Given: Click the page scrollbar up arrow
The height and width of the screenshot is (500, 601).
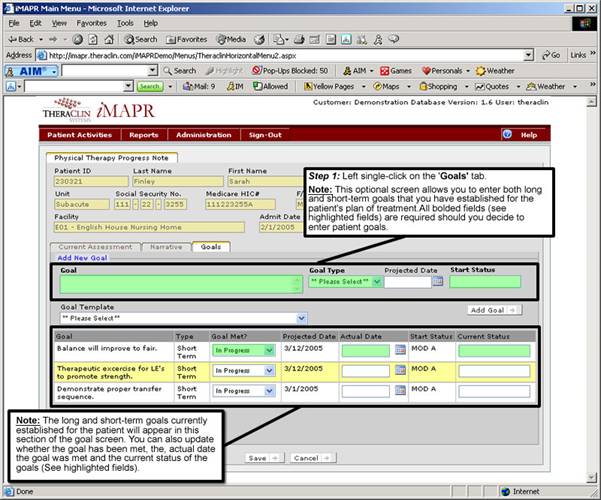Looking at the screenshot, I should [592, 102].
